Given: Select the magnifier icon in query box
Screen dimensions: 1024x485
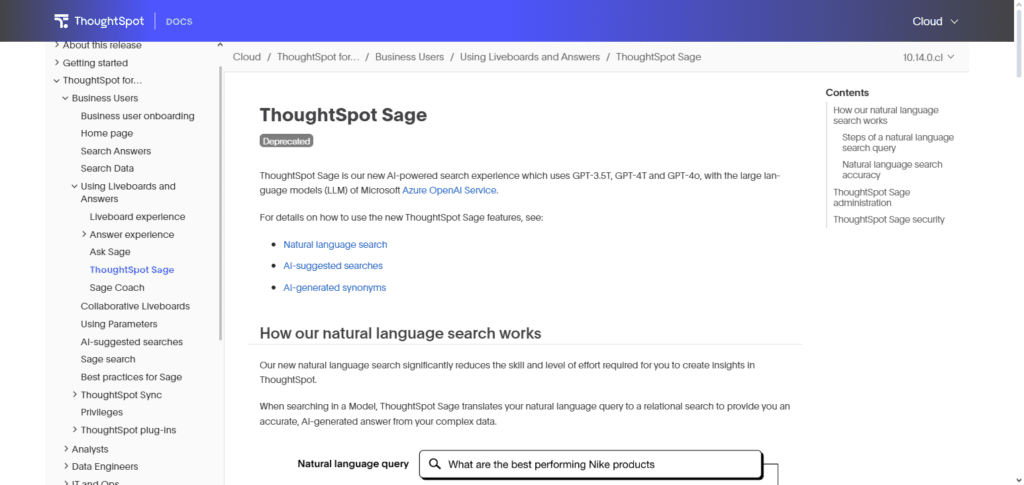Looking at the screenshot, I should click(434, 464).
